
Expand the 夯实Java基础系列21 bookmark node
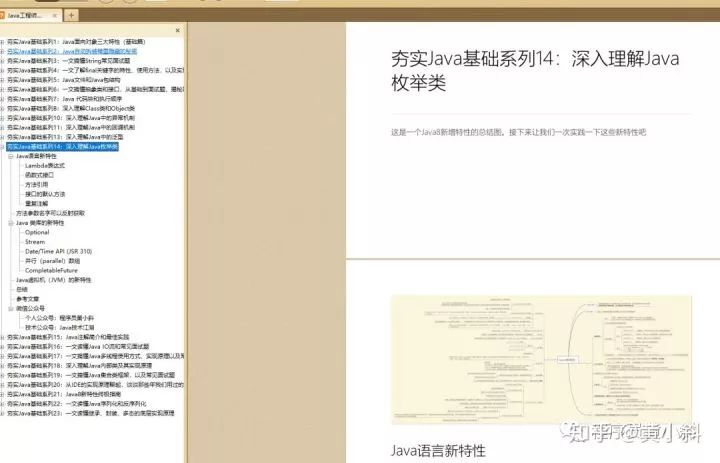[2, 394]
